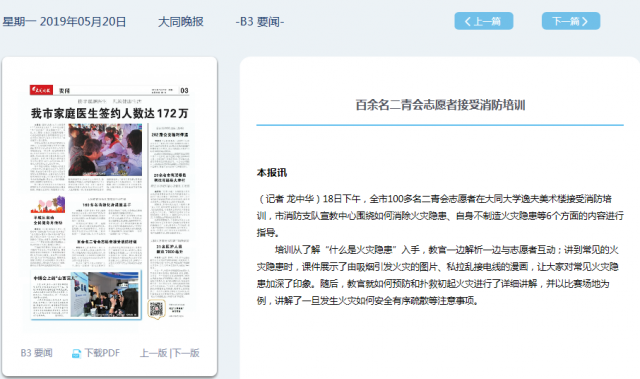Click the 下载PDF download link
The image size is (640, 379).
(x=102, y=353)
